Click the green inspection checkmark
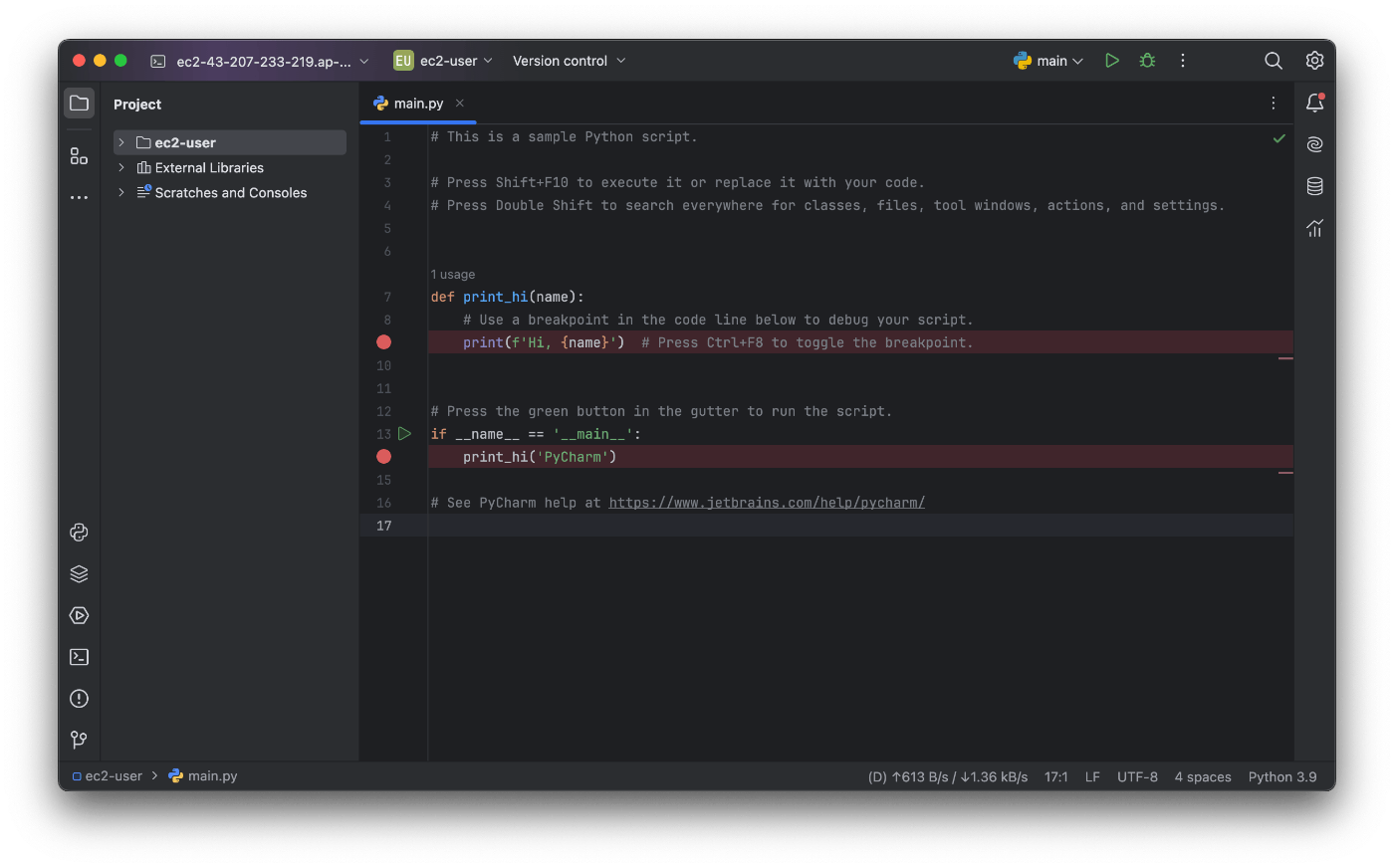The height and width of the screenshot is (868, 1394). pyautogui.click(x=1279, y=138)
